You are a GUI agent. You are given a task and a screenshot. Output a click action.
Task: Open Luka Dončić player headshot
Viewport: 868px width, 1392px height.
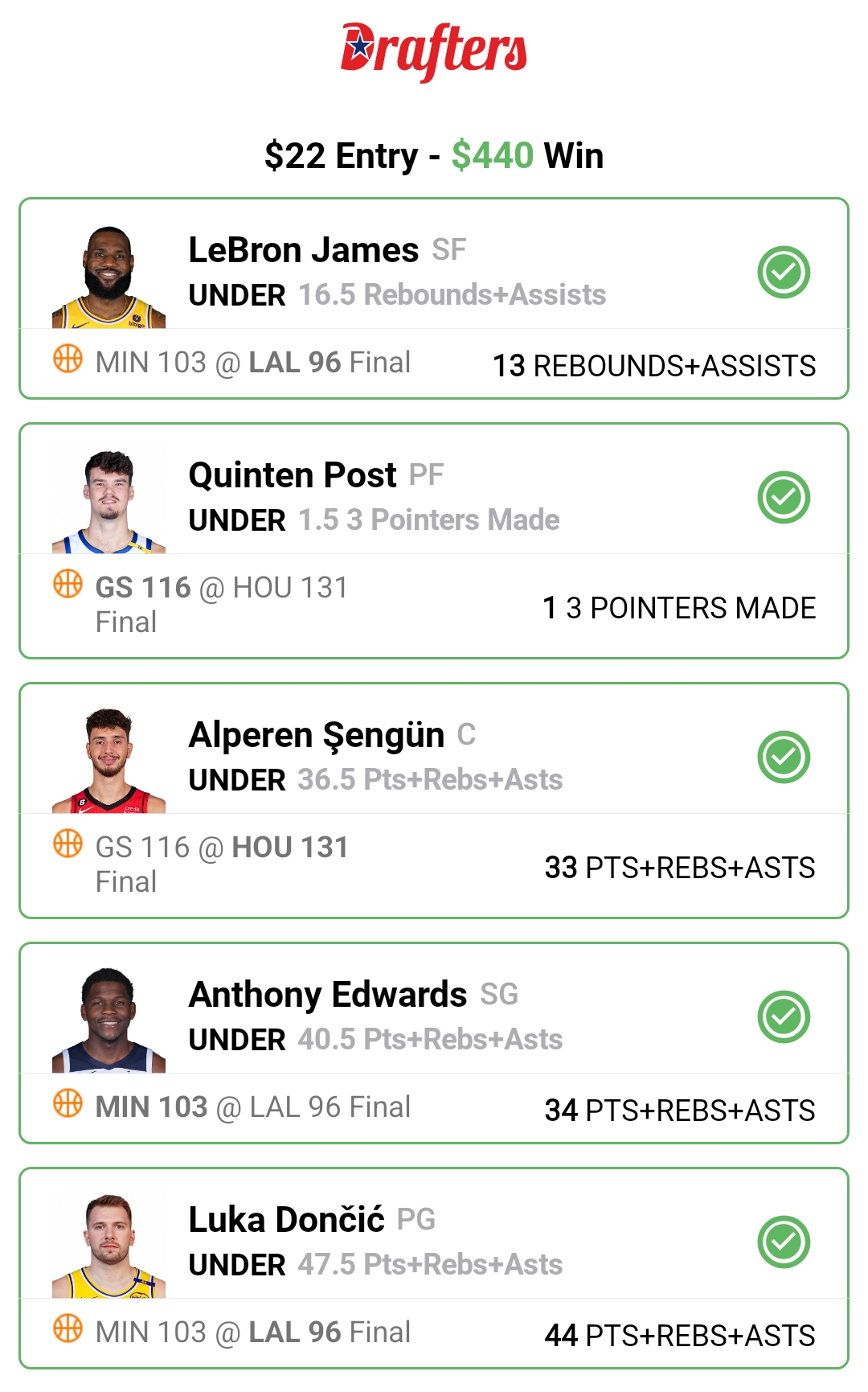pos(108,1246)
